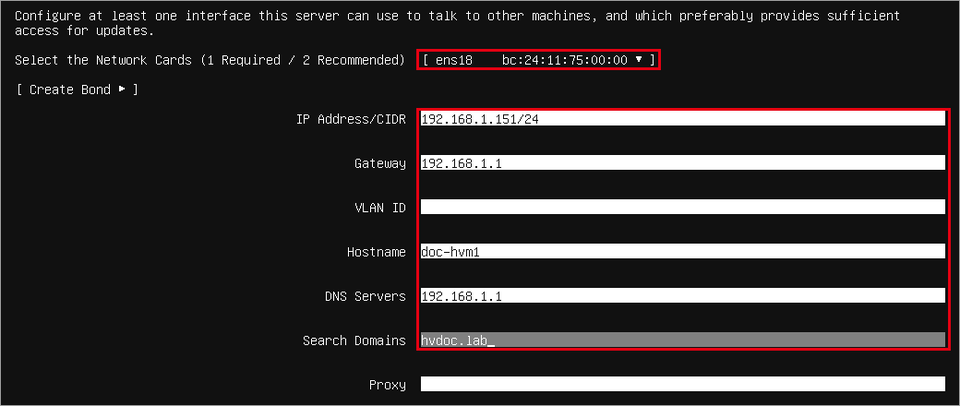
Task: Open the ens18 network card dropdown
Action: click(539, 60)
